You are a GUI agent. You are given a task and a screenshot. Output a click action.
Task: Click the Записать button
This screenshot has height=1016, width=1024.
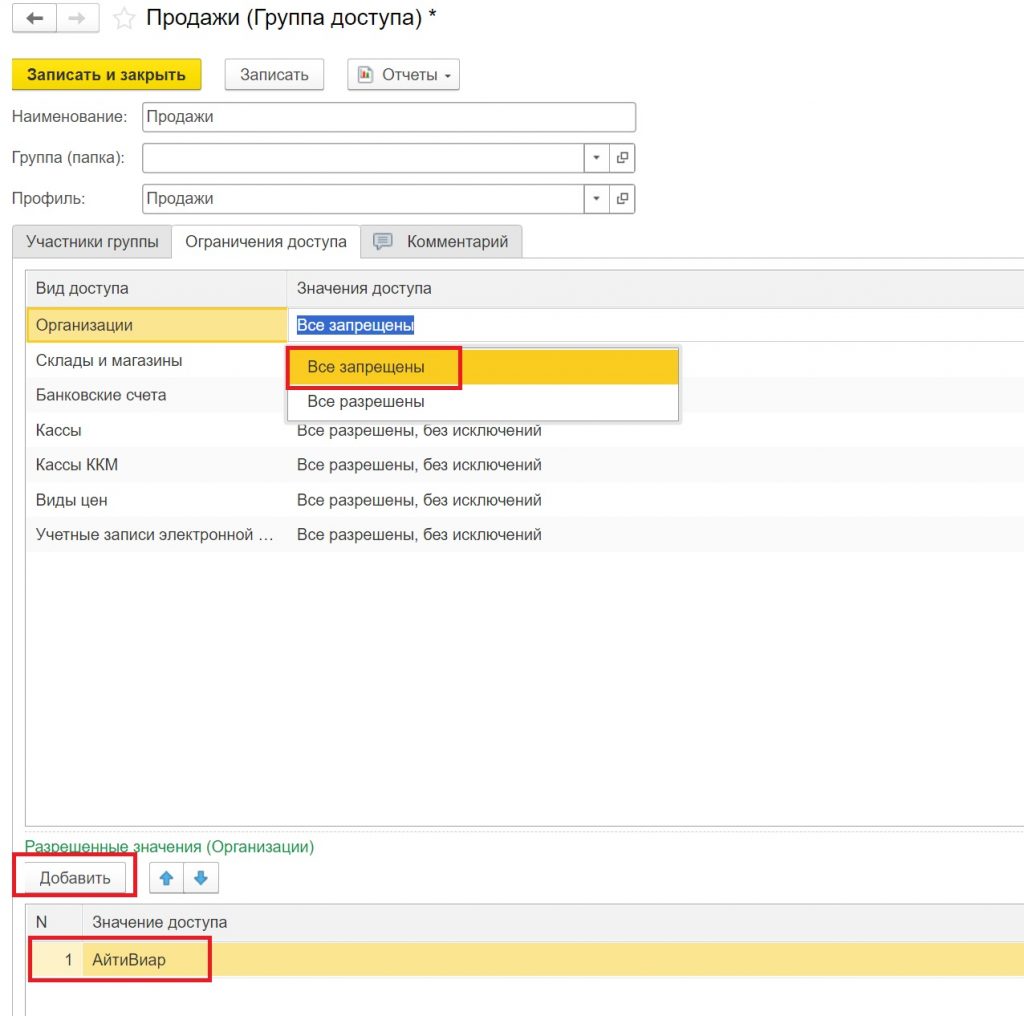pyautogui.click(x=274, y=74)
